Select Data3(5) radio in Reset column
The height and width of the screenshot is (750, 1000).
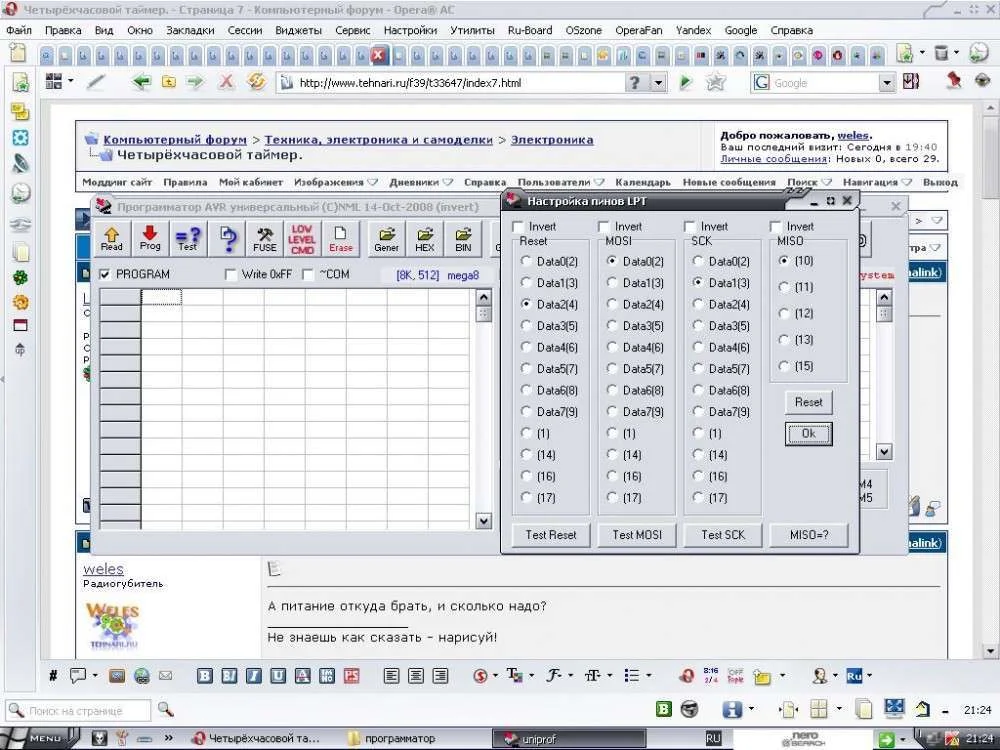(x=527, y=326)
